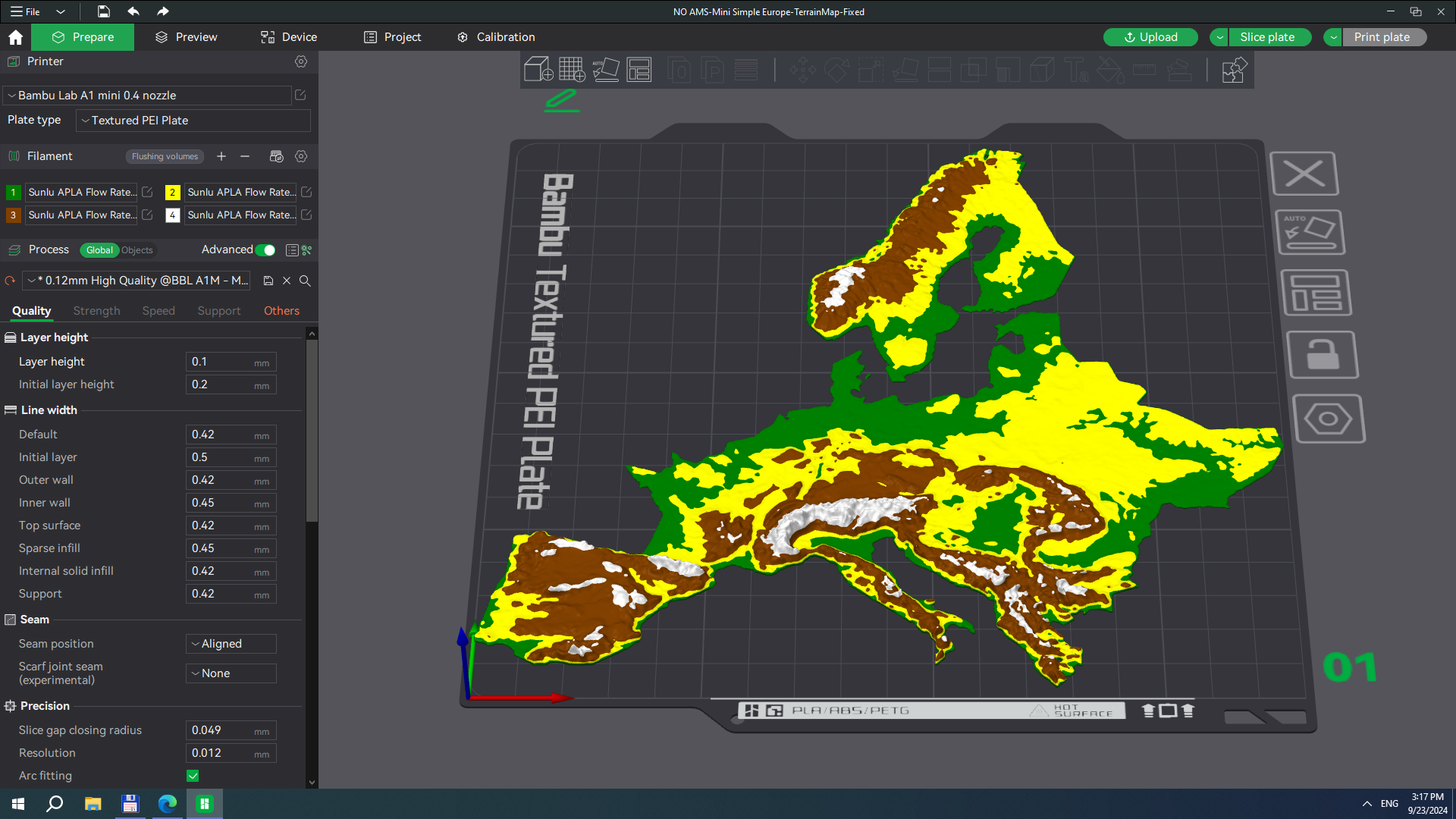Click the plate-side arrange icon
Screen dimensions: 1456x819
click(1316, 293)
